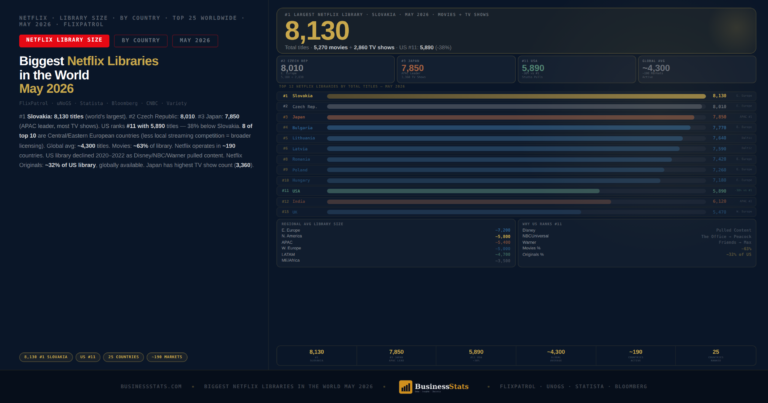
Task: Open the #2 Czech Rep 8,010 card
Action: pyautogui.click(x=336, y=69)
